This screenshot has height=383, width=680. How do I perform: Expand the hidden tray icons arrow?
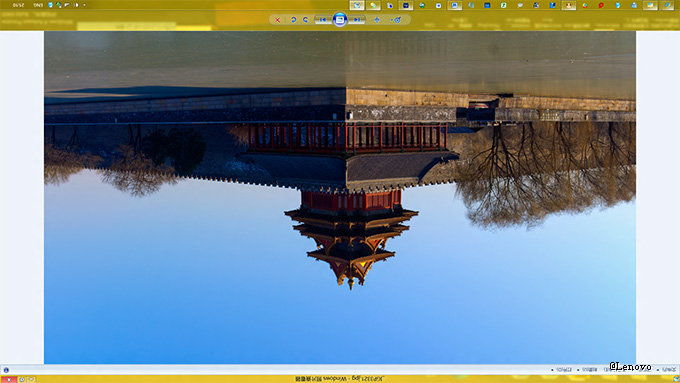[84, 5]
